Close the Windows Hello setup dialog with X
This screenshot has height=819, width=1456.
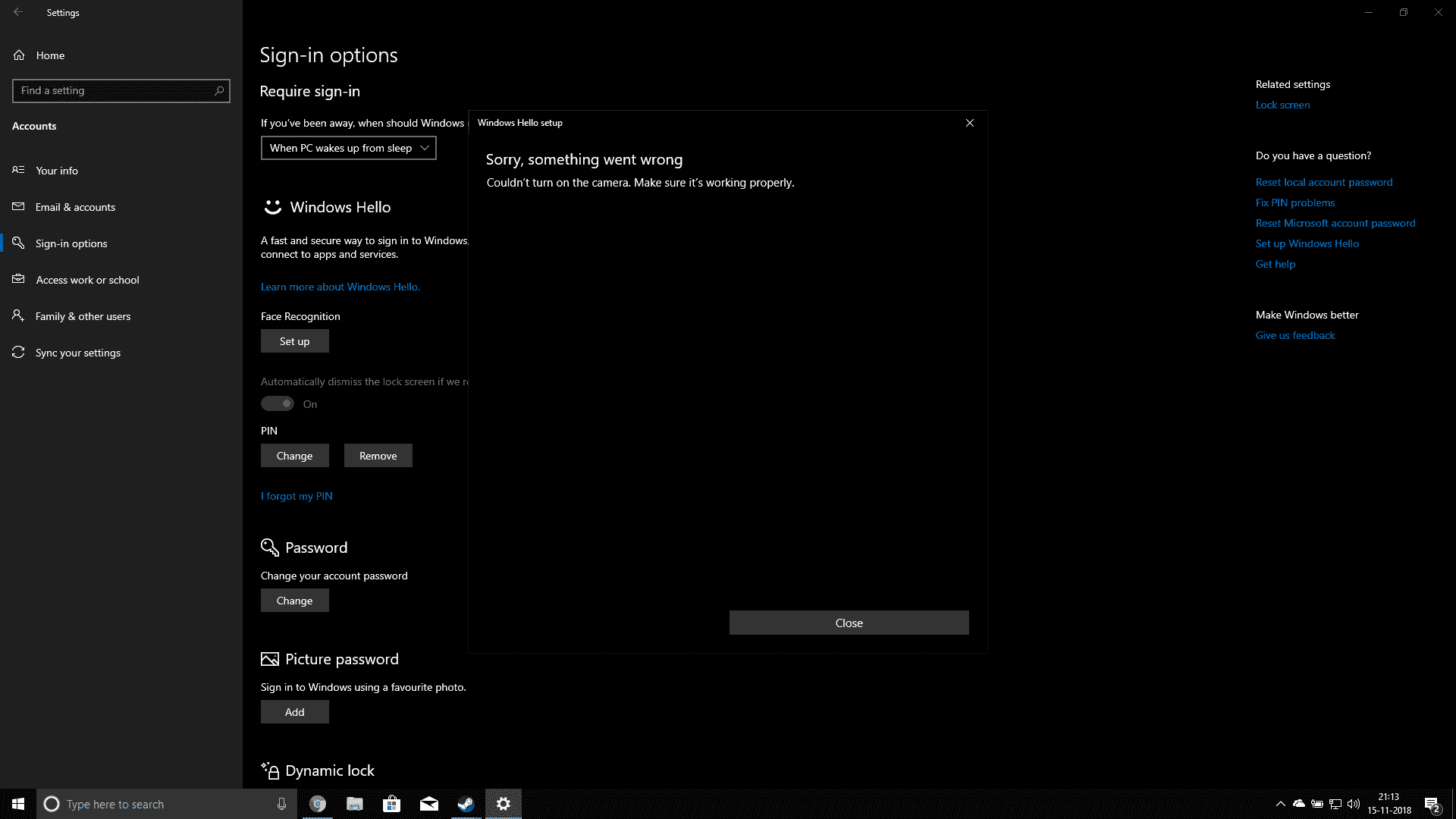click(x=969, y=123)
